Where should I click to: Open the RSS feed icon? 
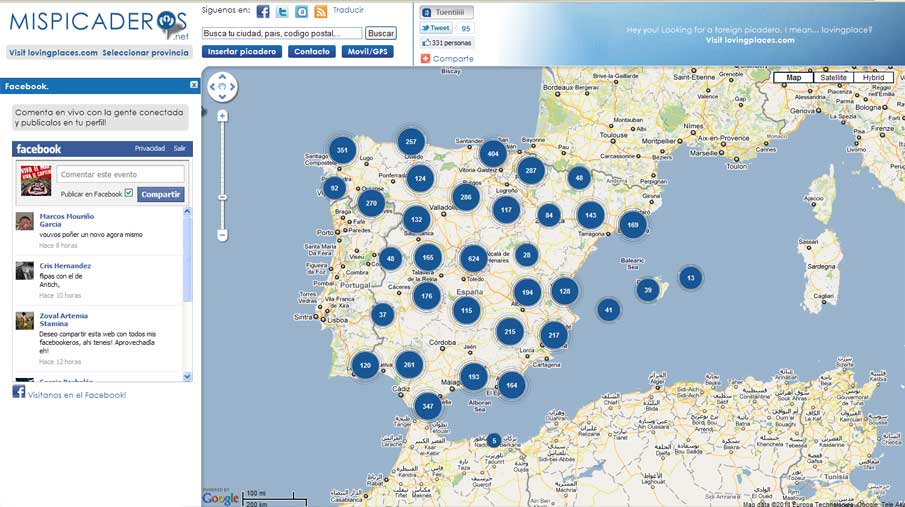tap(321, 12)
